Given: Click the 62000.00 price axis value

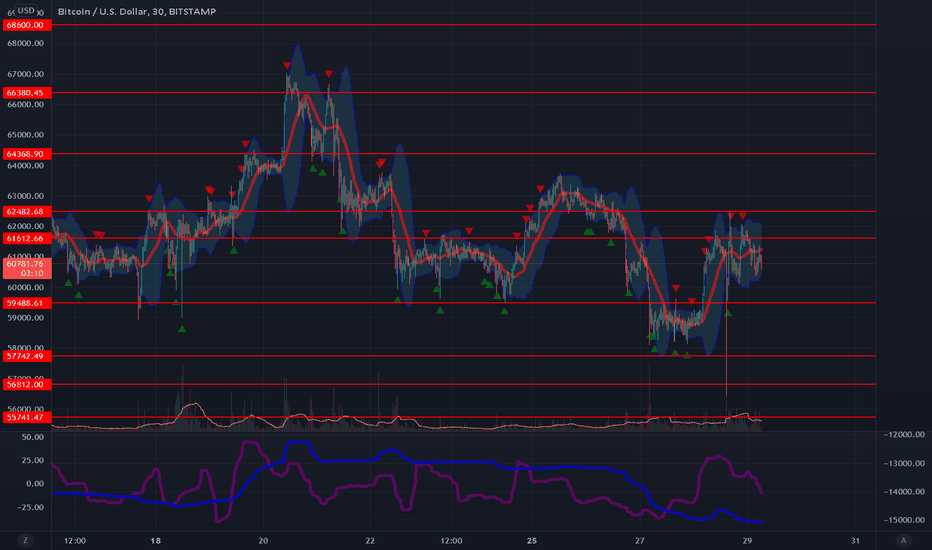Looking at the screenshot, I should click(26, 227).
